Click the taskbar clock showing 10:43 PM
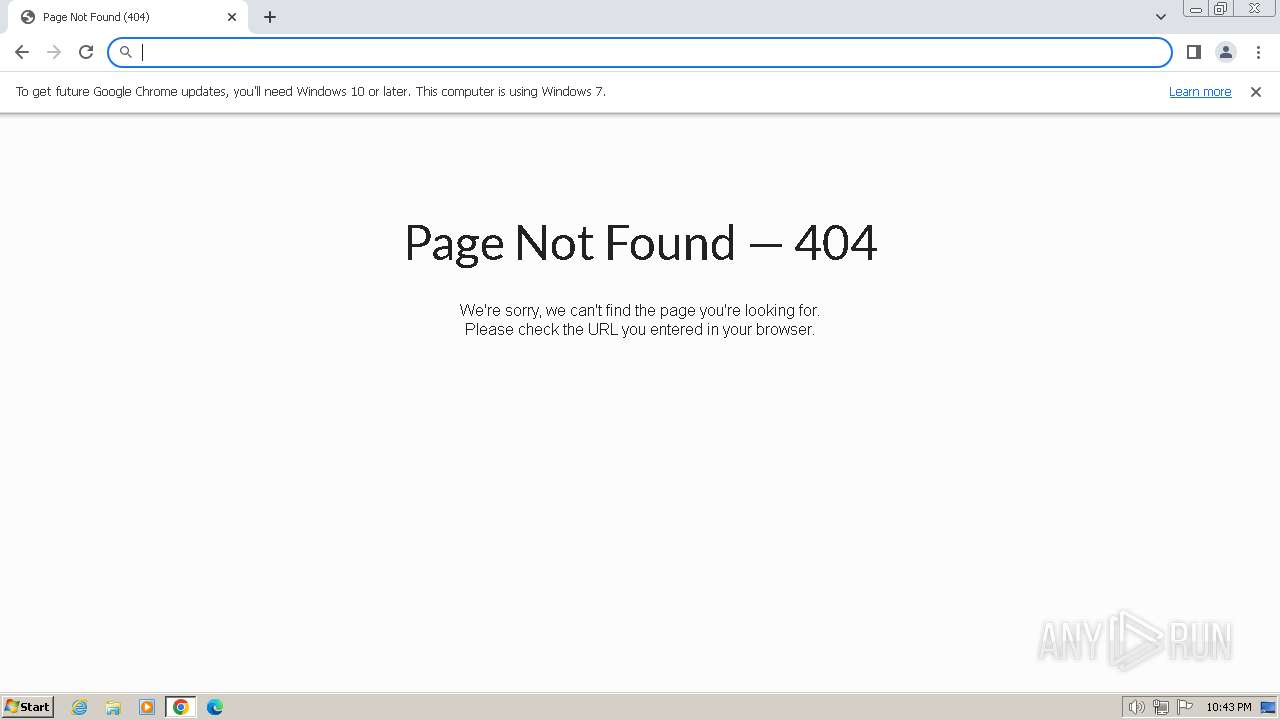The width and height of the screenshot is (1280, 720). click(1228, 707)
